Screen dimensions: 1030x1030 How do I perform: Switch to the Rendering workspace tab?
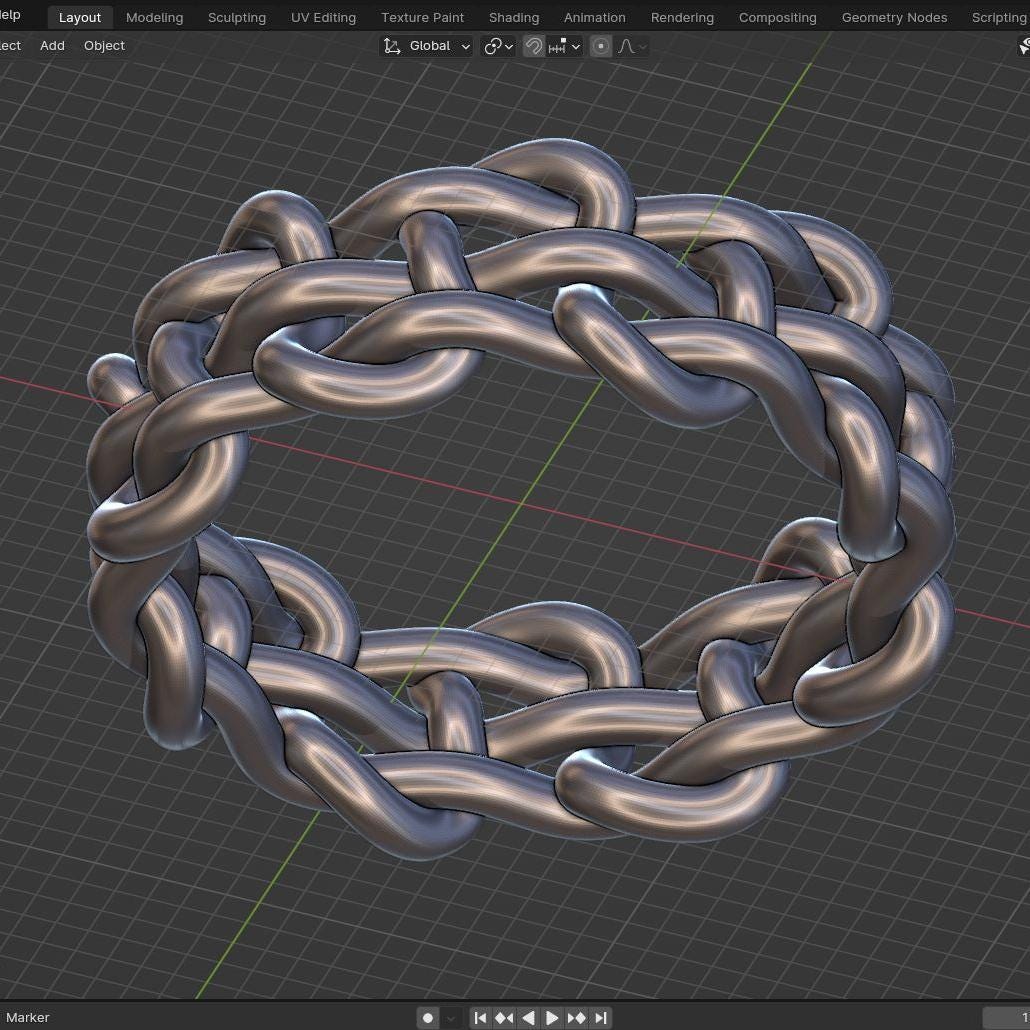pyautogui.click(x=682, y=18)
